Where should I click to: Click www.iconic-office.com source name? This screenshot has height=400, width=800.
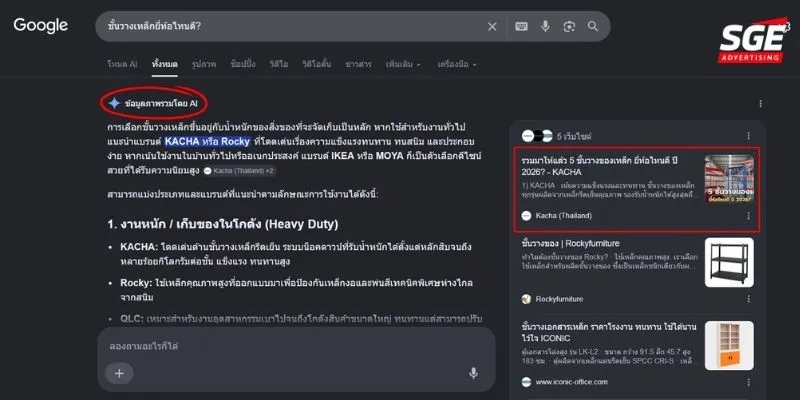(571, 382)
